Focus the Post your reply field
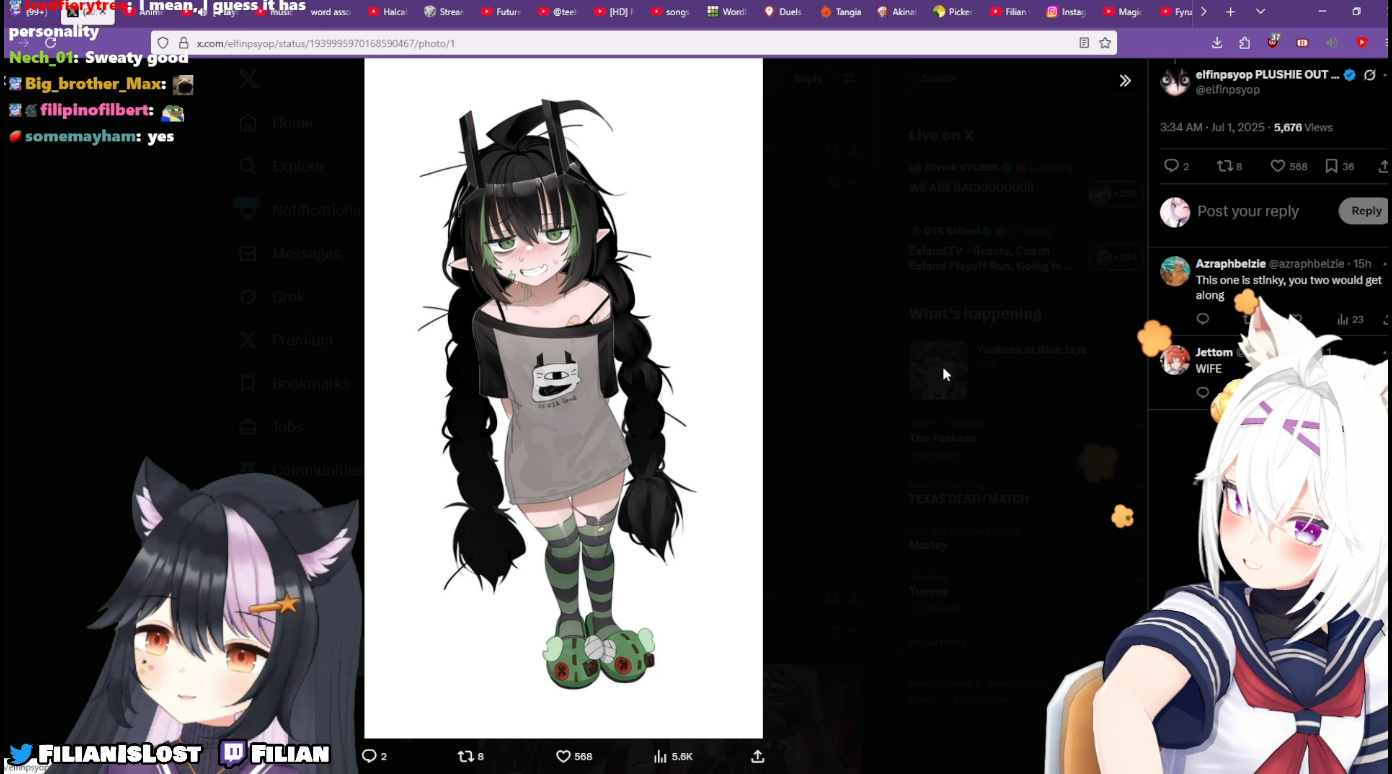 (1248, 211)
